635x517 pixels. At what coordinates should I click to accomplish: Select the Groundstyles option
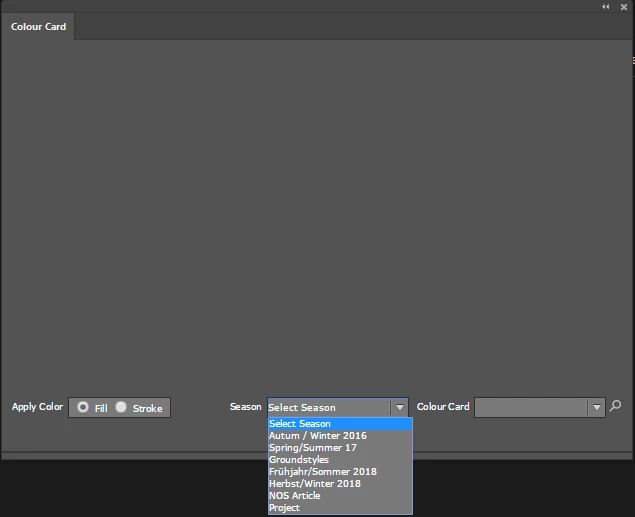340,460
